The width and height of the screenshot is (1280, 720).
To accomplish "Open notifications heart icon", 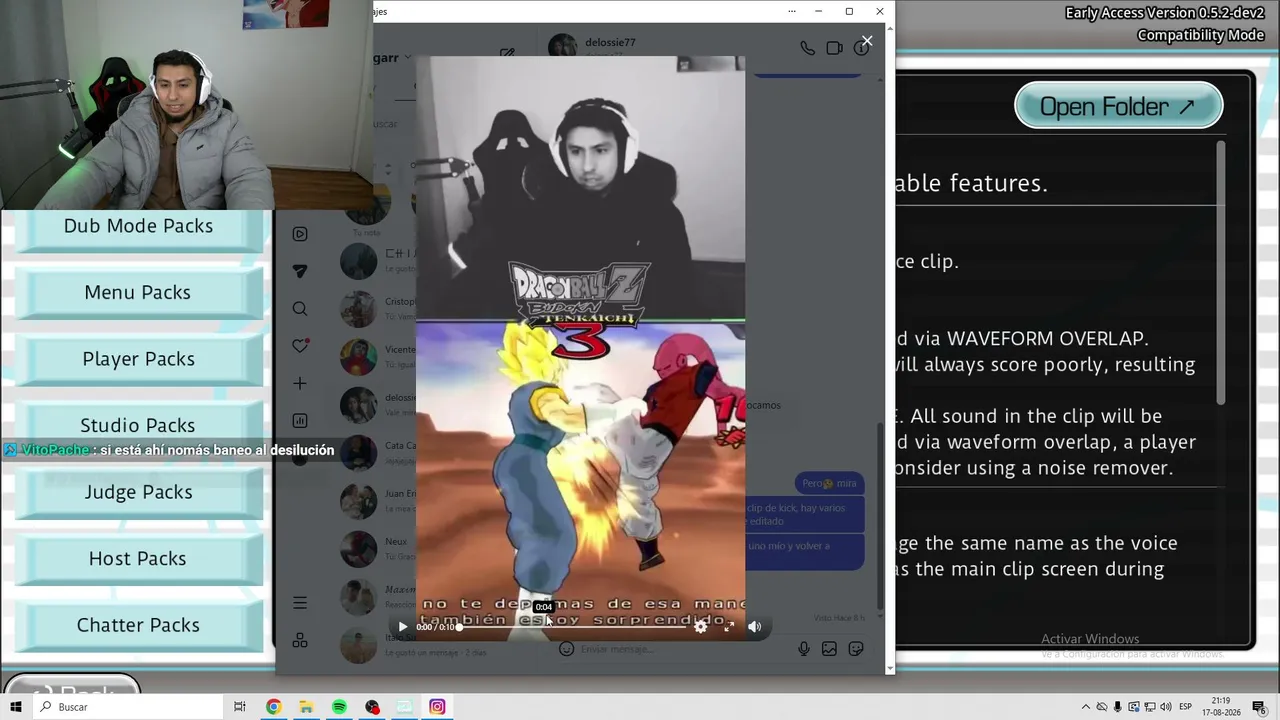I will pos(300,346).
